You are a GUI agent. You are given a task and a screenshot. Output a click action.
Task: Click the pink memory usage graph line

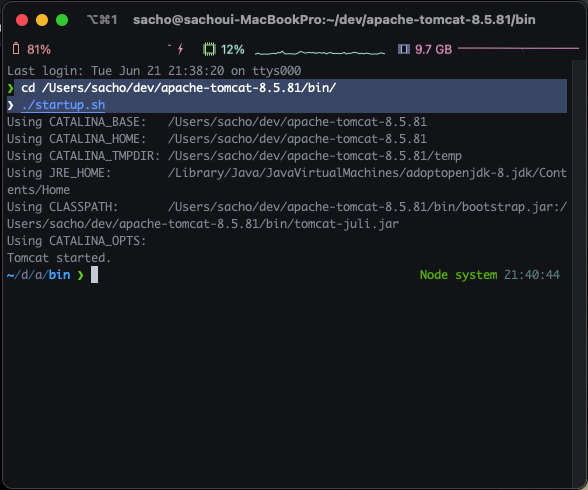(x=518, y=48)
